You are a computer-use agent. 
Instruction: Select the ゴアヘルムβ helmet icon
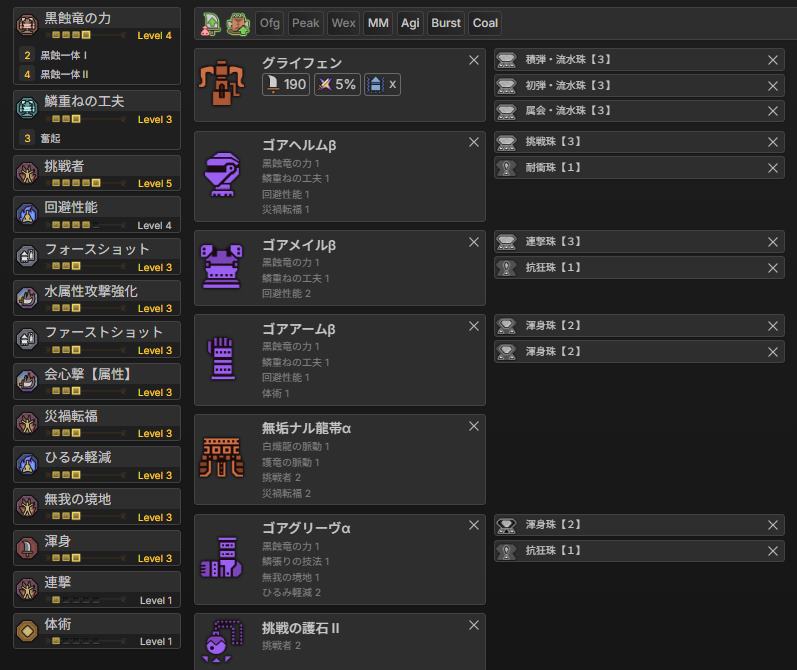pyautogui.click(x=221, y=174)
